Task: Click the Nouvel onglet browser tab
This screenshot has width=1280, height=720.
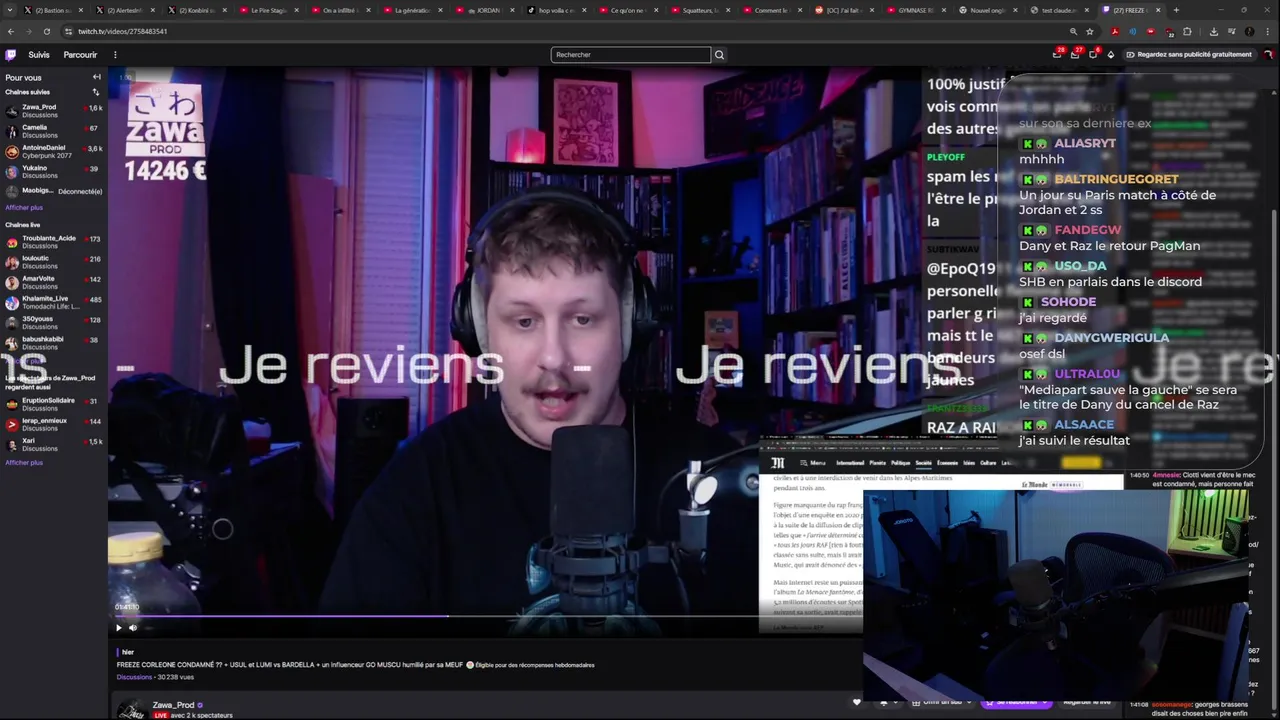Action: coord(988,10)
